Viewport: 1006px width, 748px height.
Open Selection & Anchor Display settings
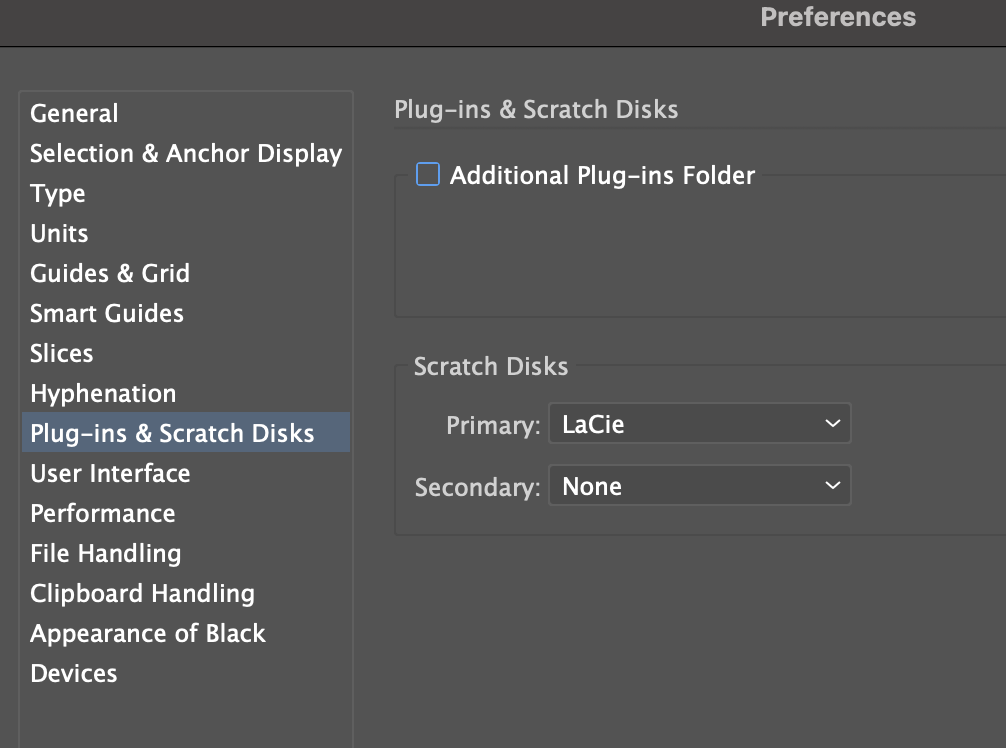(x=186, y=153)
